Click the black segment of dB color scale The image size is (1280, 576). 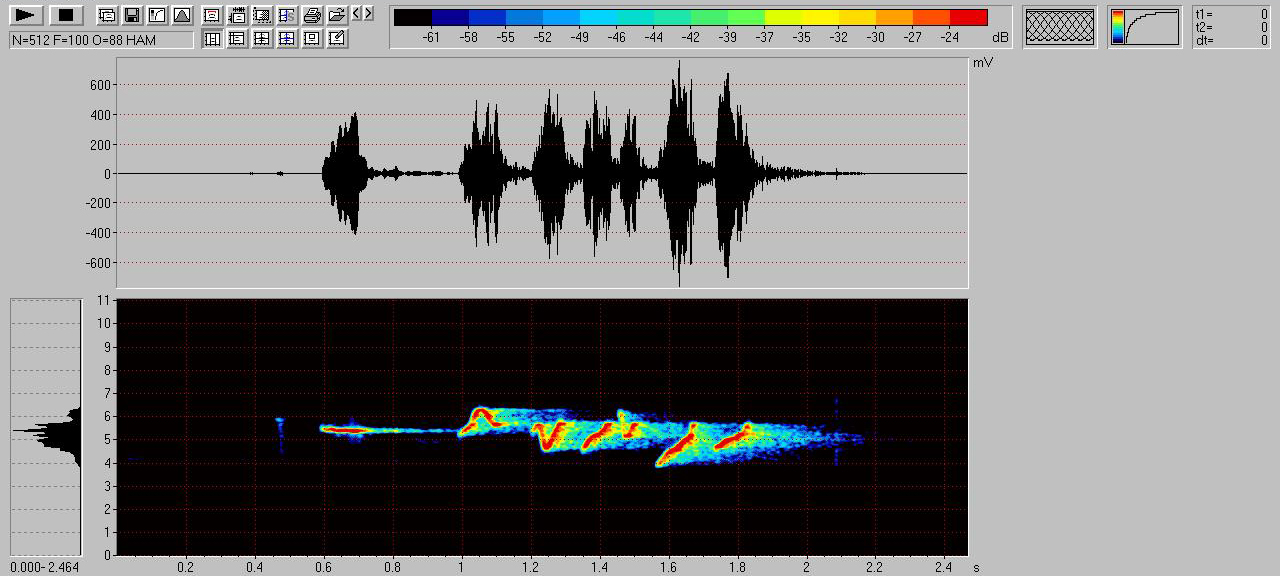[x=413, y=17]
